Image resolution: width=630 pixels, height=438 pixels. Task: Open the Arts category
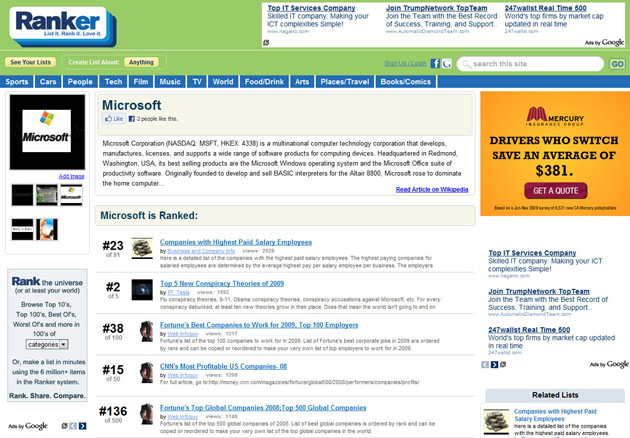(302, 82)
